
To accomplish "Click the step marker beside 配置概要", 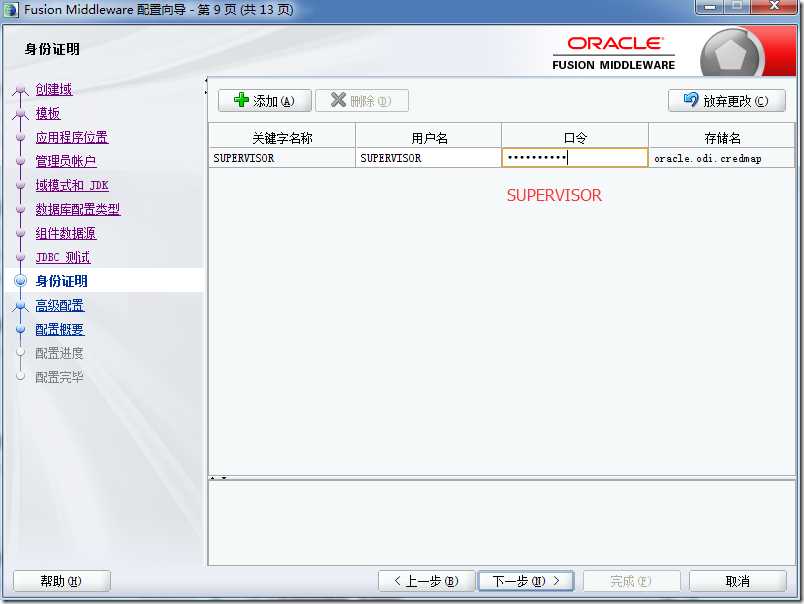I will tap(21, 329).
